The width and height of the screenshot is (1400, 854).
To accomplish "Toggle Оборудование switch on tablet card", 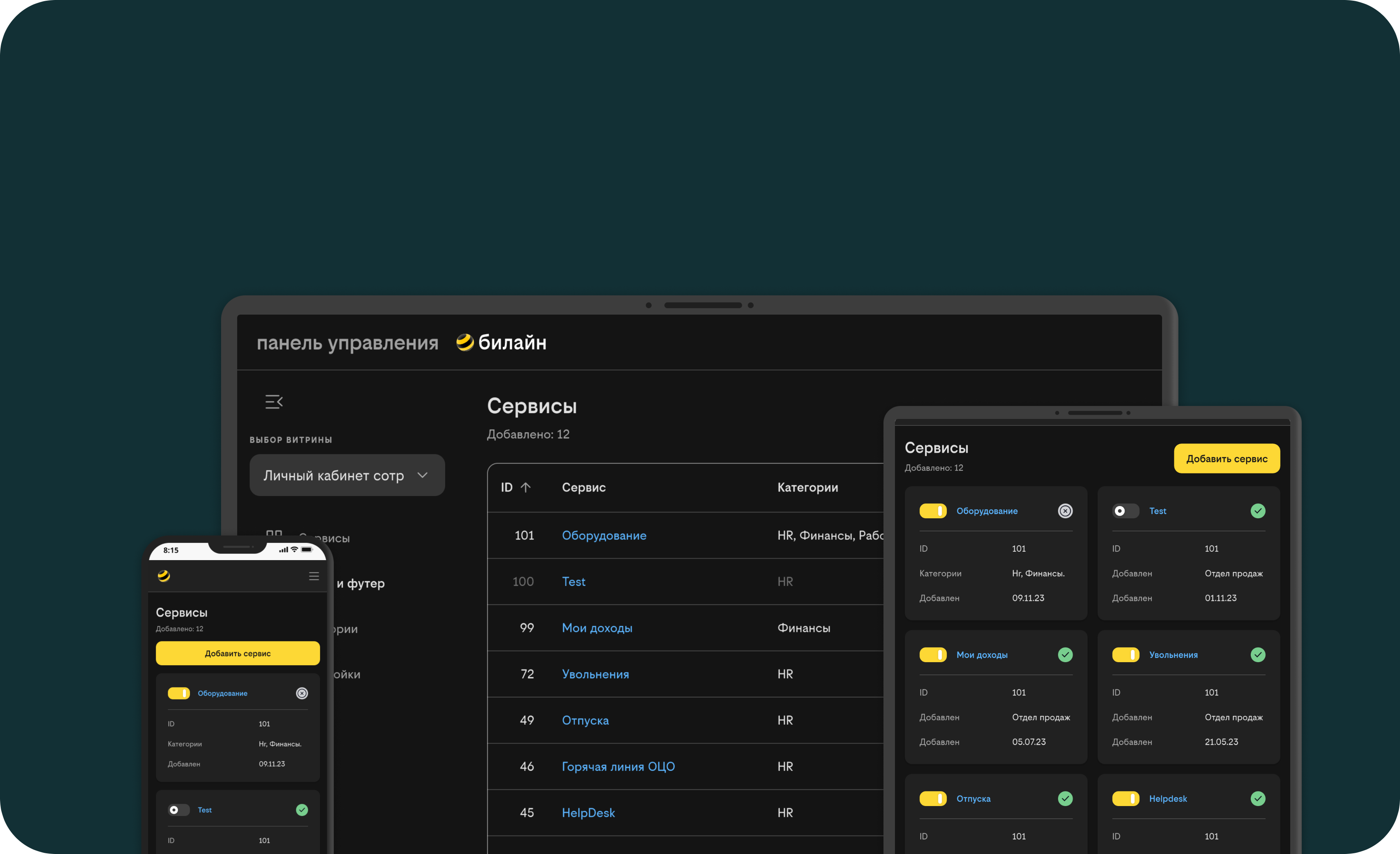I will [x=933, y=511].
